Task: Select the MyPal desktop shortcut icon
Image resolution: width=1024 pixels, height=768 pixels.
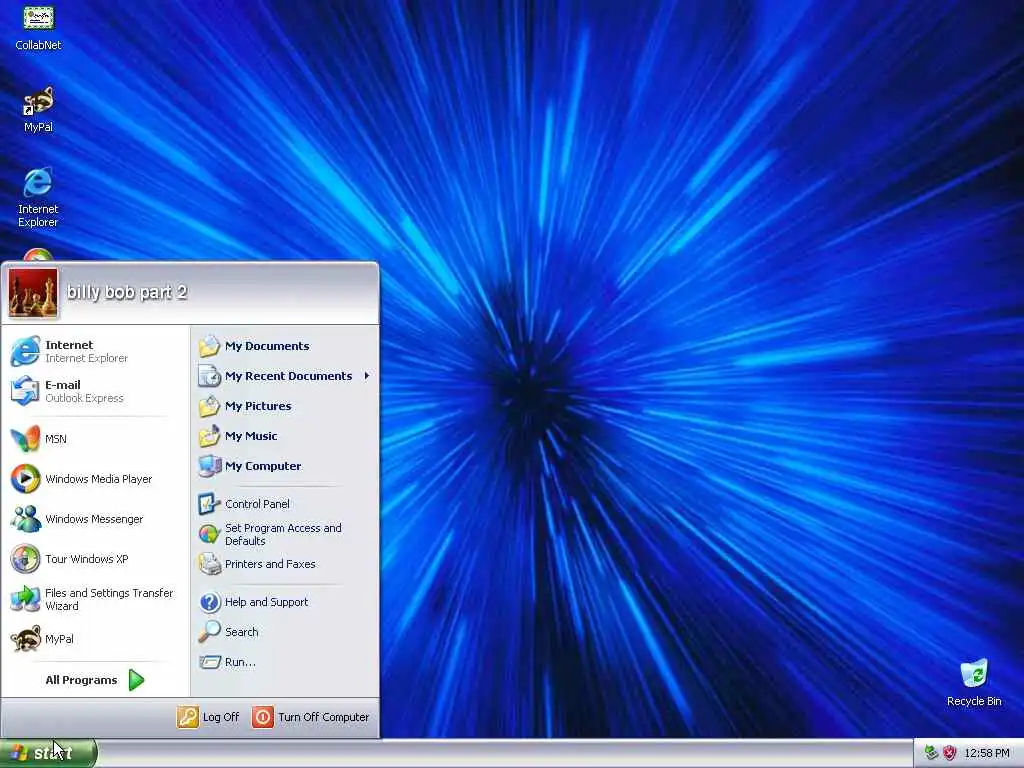Action: pos(38,110)
